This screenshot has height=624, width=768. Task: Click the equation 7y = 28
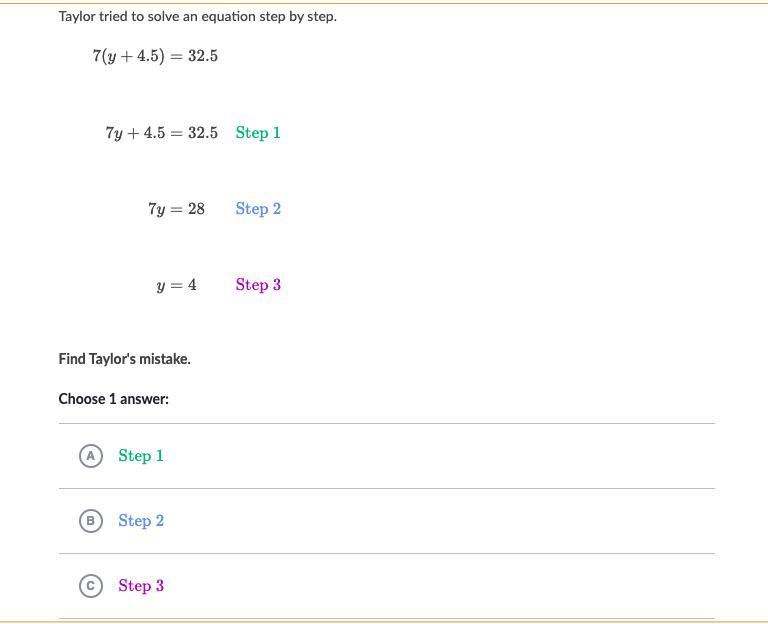(176, 209)
